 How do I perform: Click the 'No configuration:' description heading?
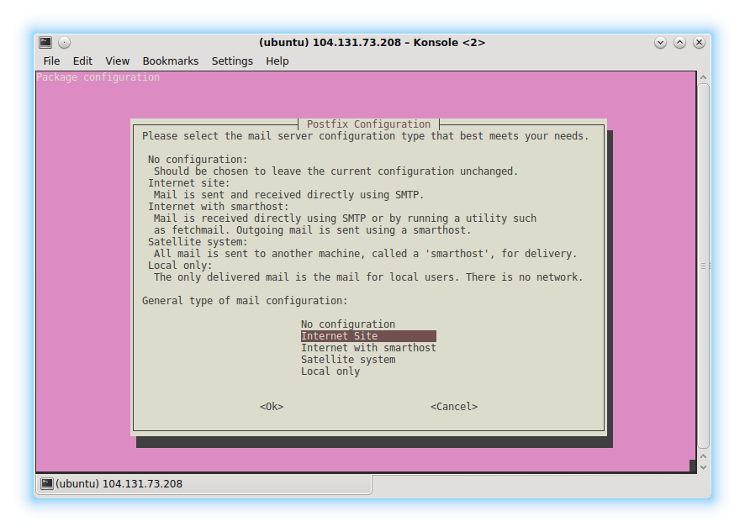point(198,159)
